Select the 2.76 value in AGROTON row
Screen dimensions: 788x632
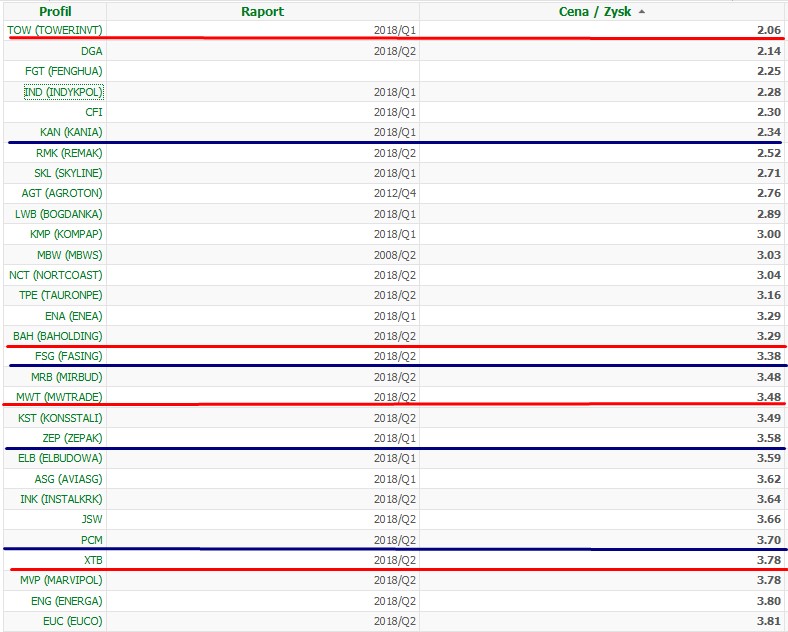(769, 193)
